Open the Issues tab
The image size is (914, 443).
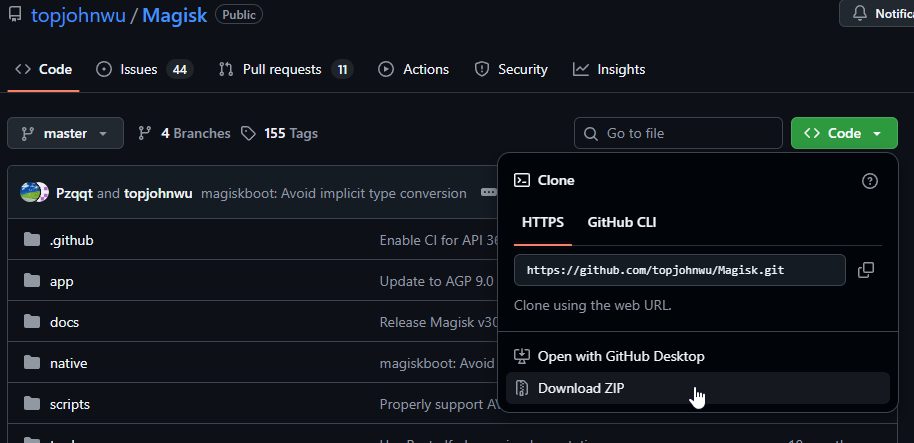[x=144, y=69]
